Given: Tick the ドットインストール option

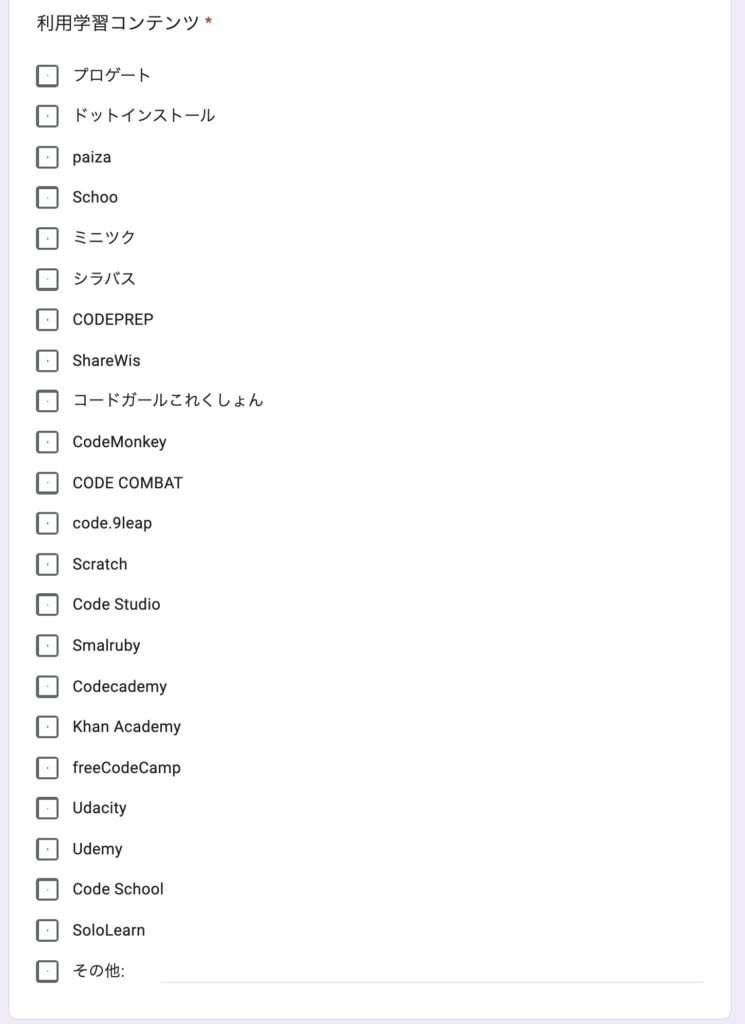Looking at the screenshot, I should pyautogui.click(x=47, y=116).
